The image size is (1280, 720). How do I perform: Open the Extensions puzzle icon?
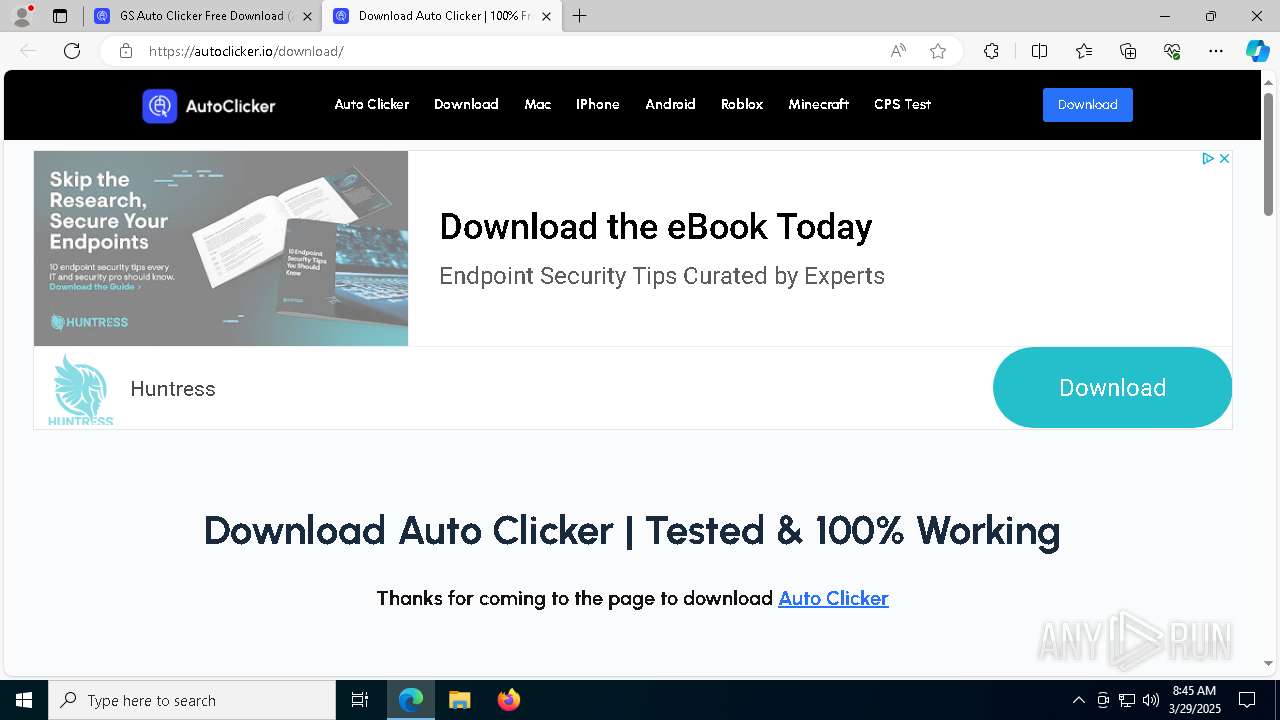pos(991,51)
